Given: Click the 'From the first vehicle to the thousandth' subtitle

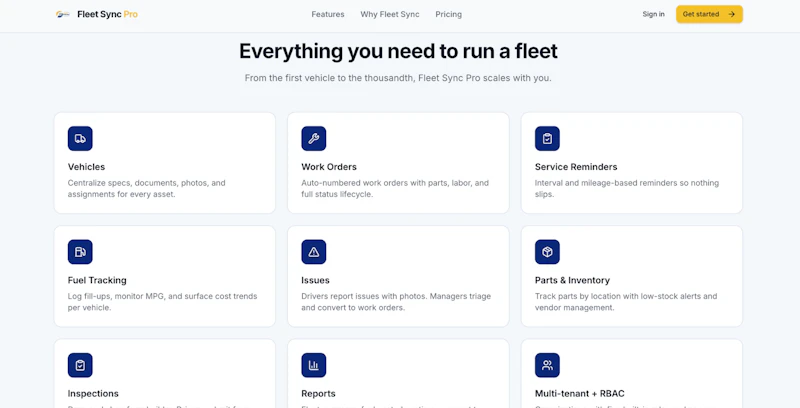Looking at the screenshot, I should tap(398, 79).
